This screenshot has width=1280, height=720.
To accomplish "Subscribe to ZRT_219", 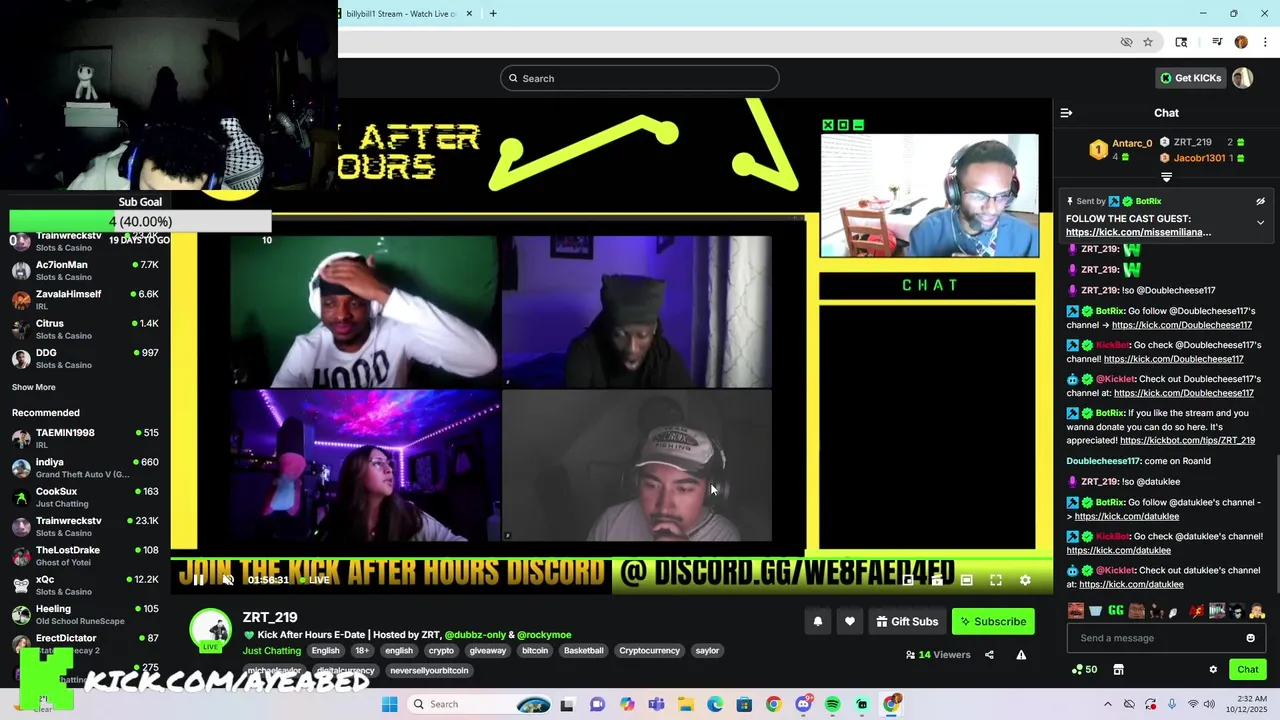I will click(x=993, y=622).
